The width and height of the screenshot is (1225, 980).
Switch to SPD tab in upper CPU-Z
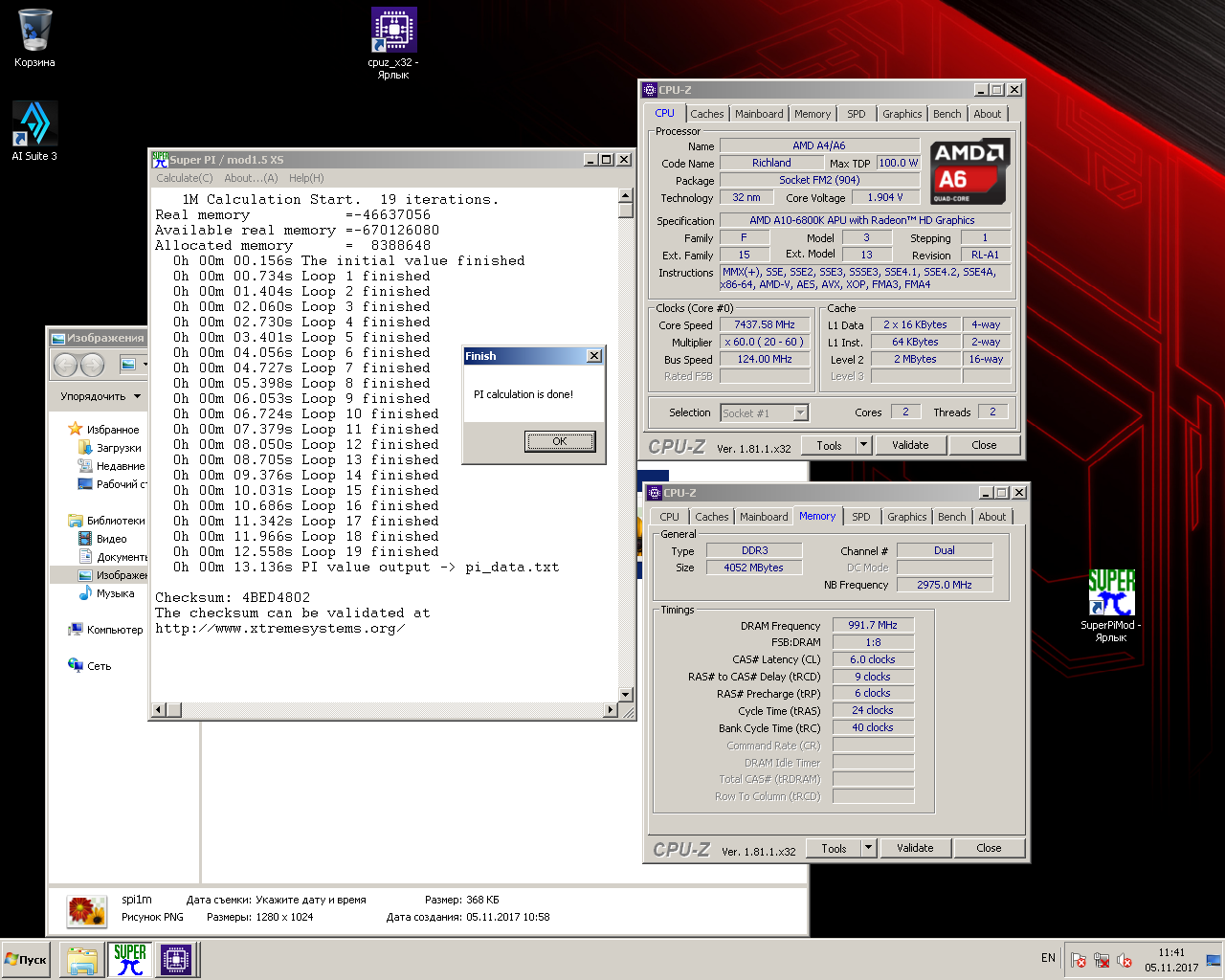[x=857, y=114]
